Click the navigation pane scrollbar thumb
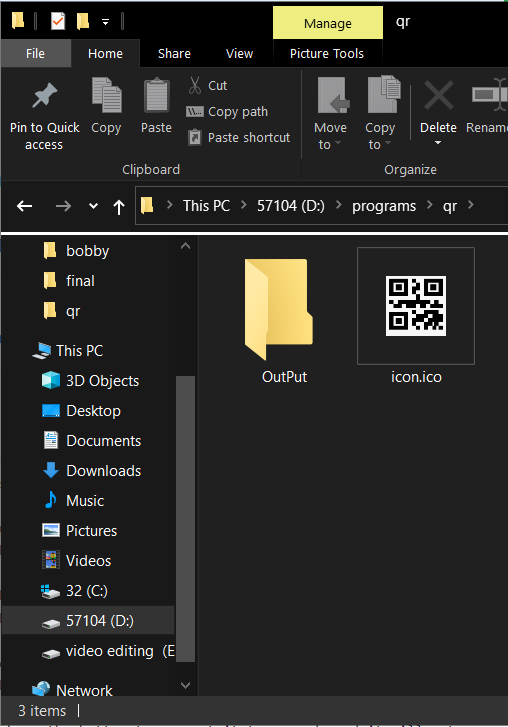The height and width of the screenshot is (727, 508). click(185, 519)
